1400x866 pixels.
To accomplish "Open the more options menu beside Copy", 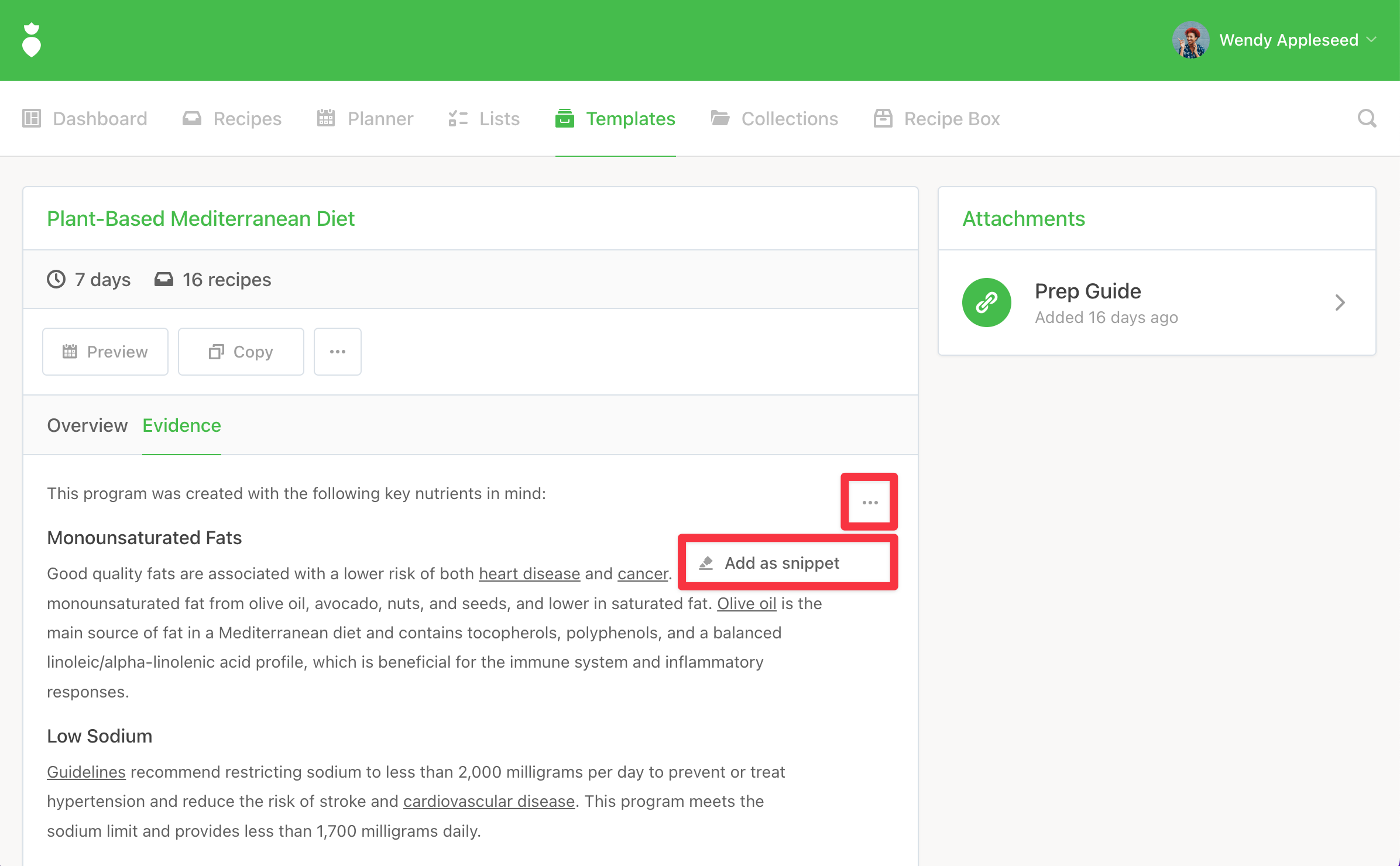I will pyautogui.click(x=338, y=352).
